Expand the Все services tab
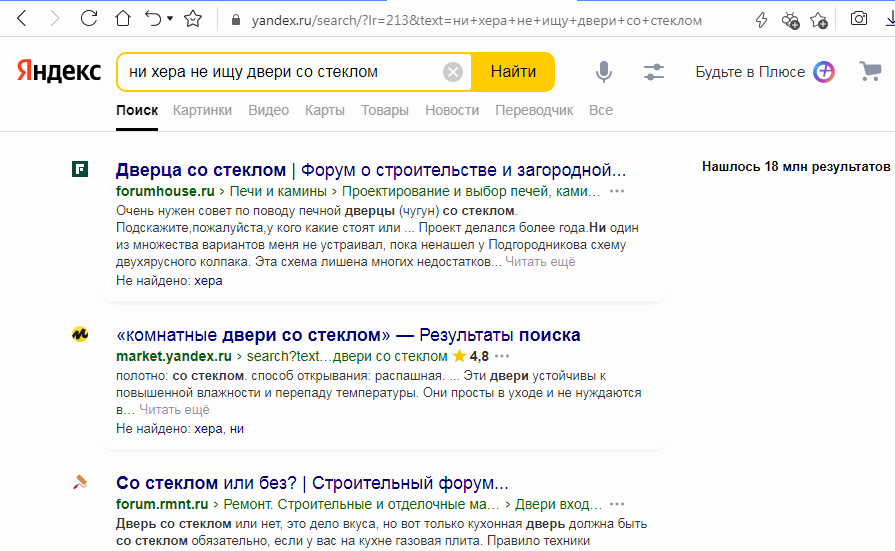Screen dimensions: 895x551 point(601,110)
